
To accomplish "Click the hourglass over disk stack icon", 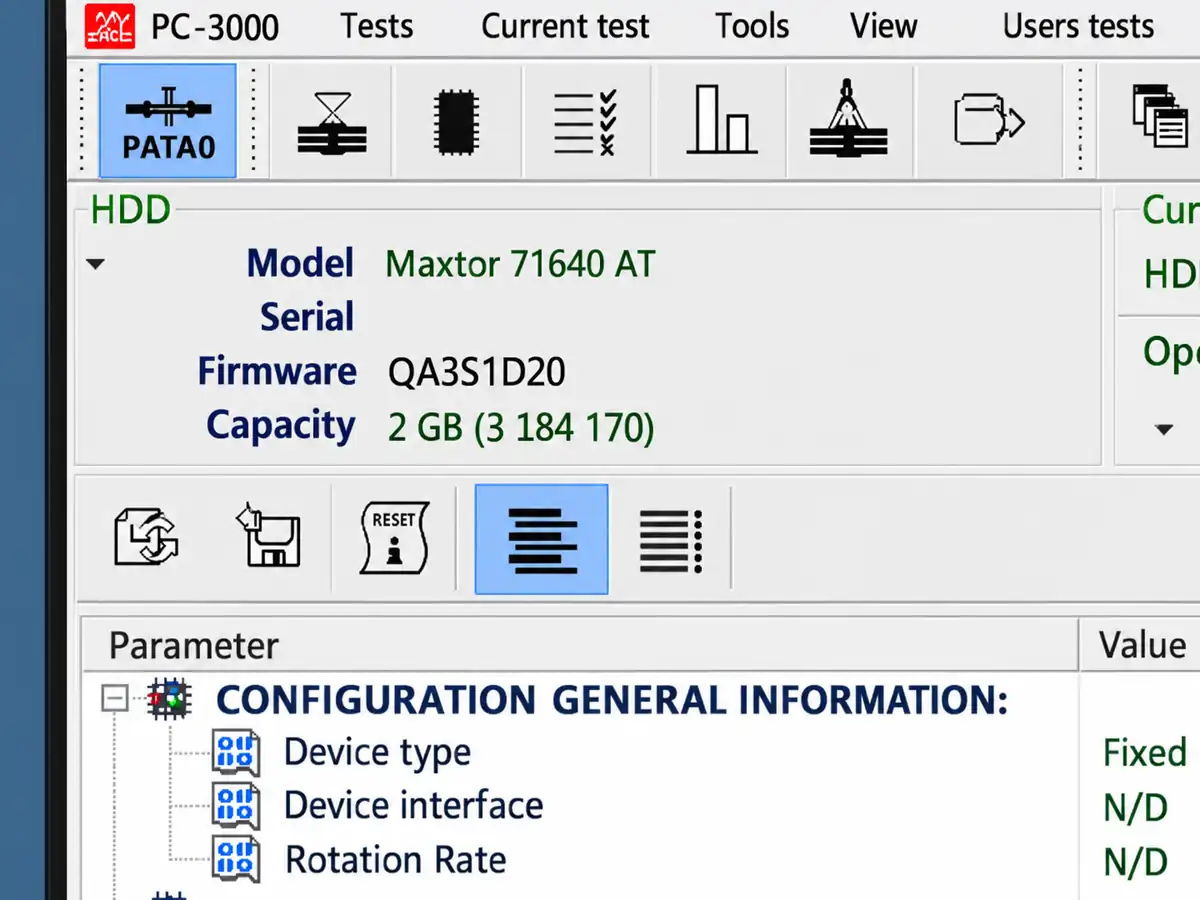I will (x=332, y=123).
